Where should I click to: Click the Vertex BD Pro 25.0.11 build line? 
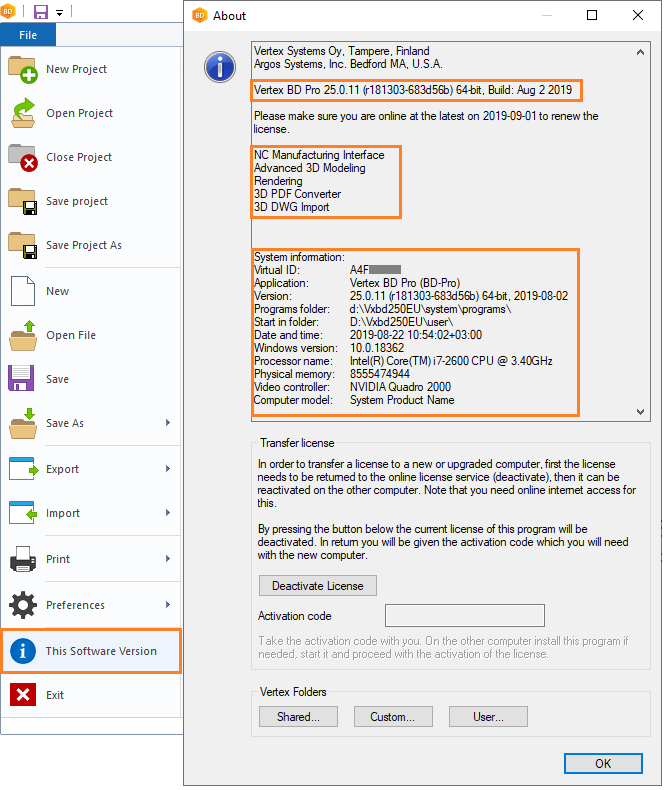click(413, 90)
